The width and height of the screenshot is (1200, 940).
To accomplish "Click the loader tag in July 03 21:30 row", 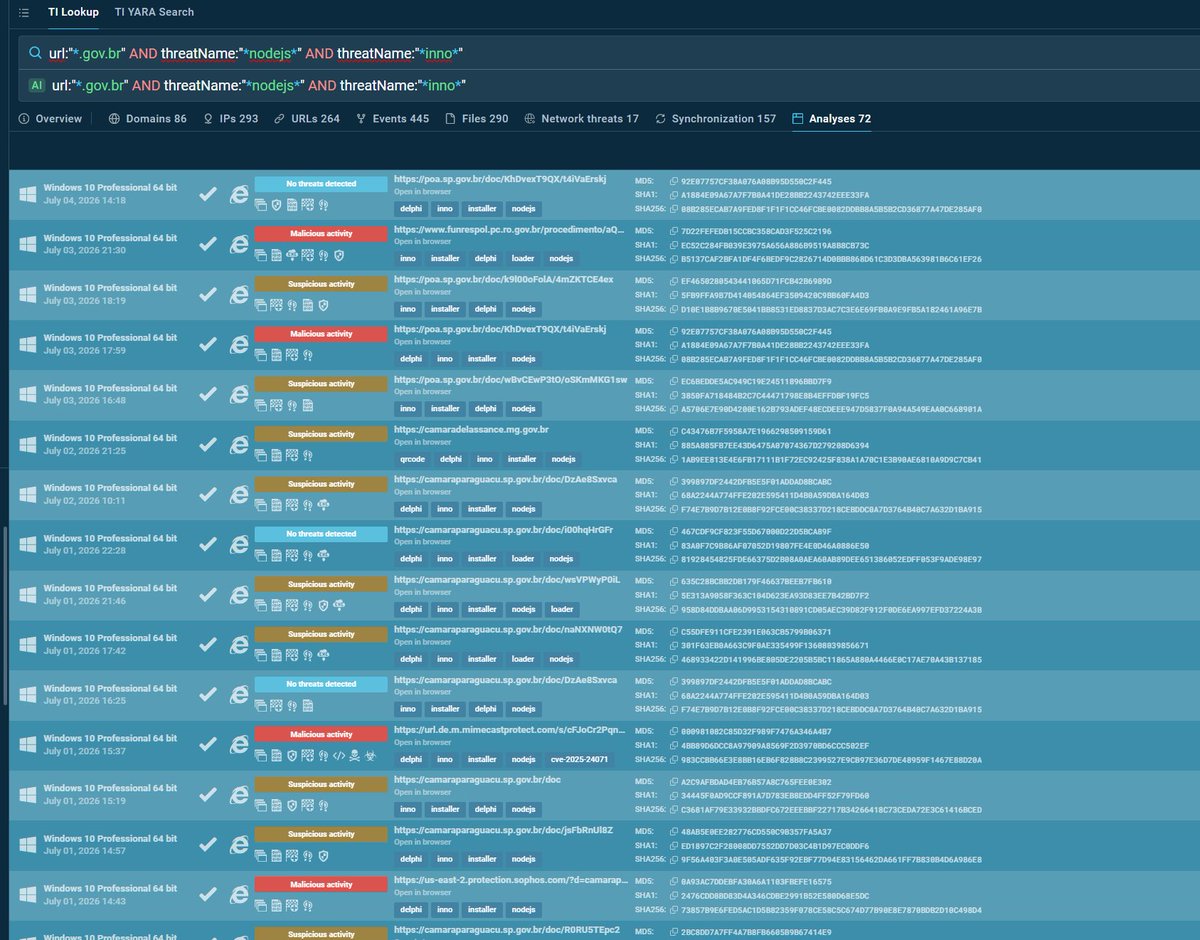I will tap(522, 259).
